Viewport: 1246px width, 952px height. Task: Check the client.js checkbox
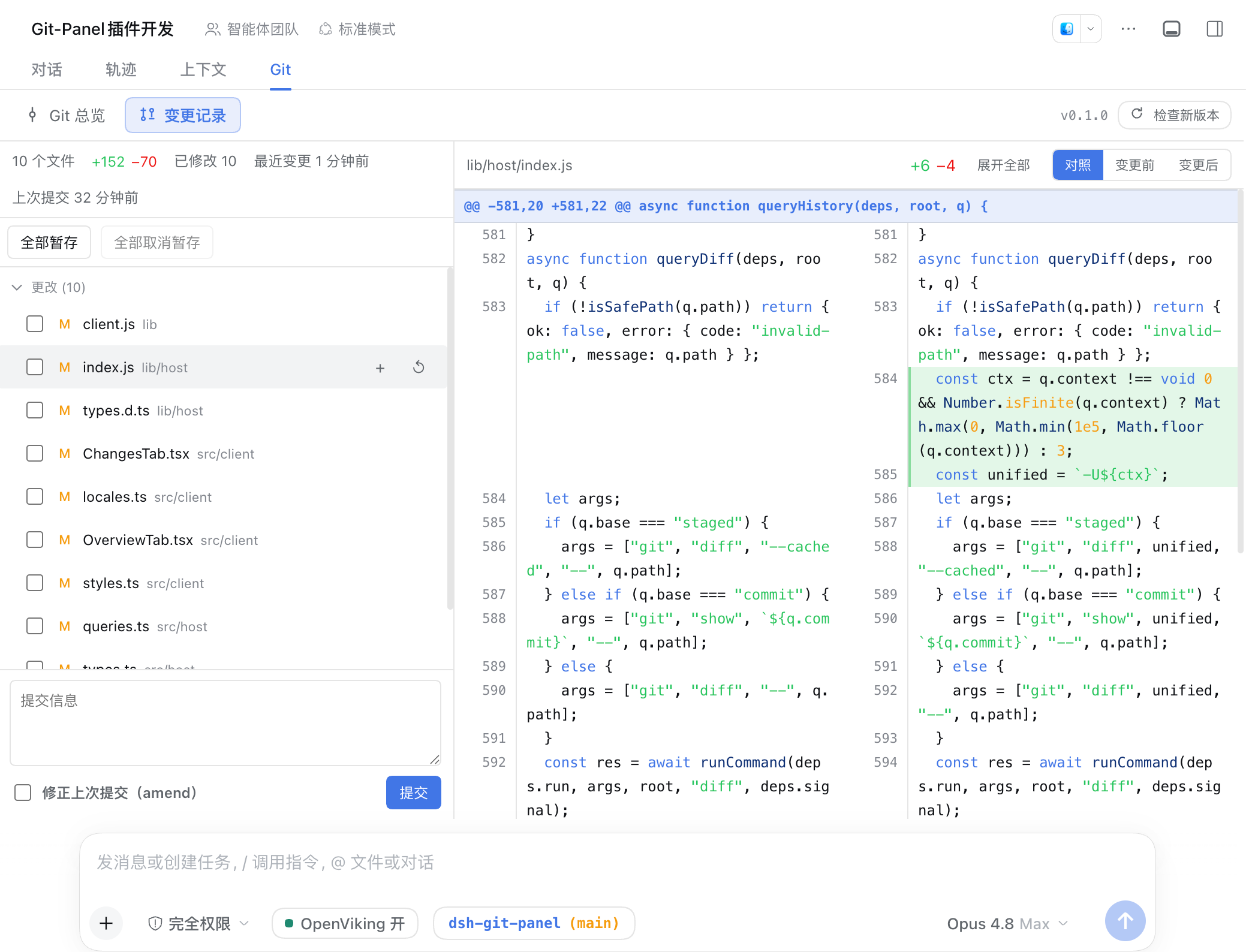35,324
